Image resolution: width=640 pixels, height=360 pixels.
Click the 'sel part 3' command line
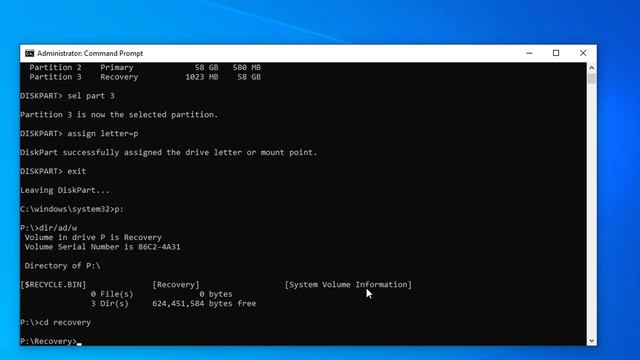[x=67, y=96]
